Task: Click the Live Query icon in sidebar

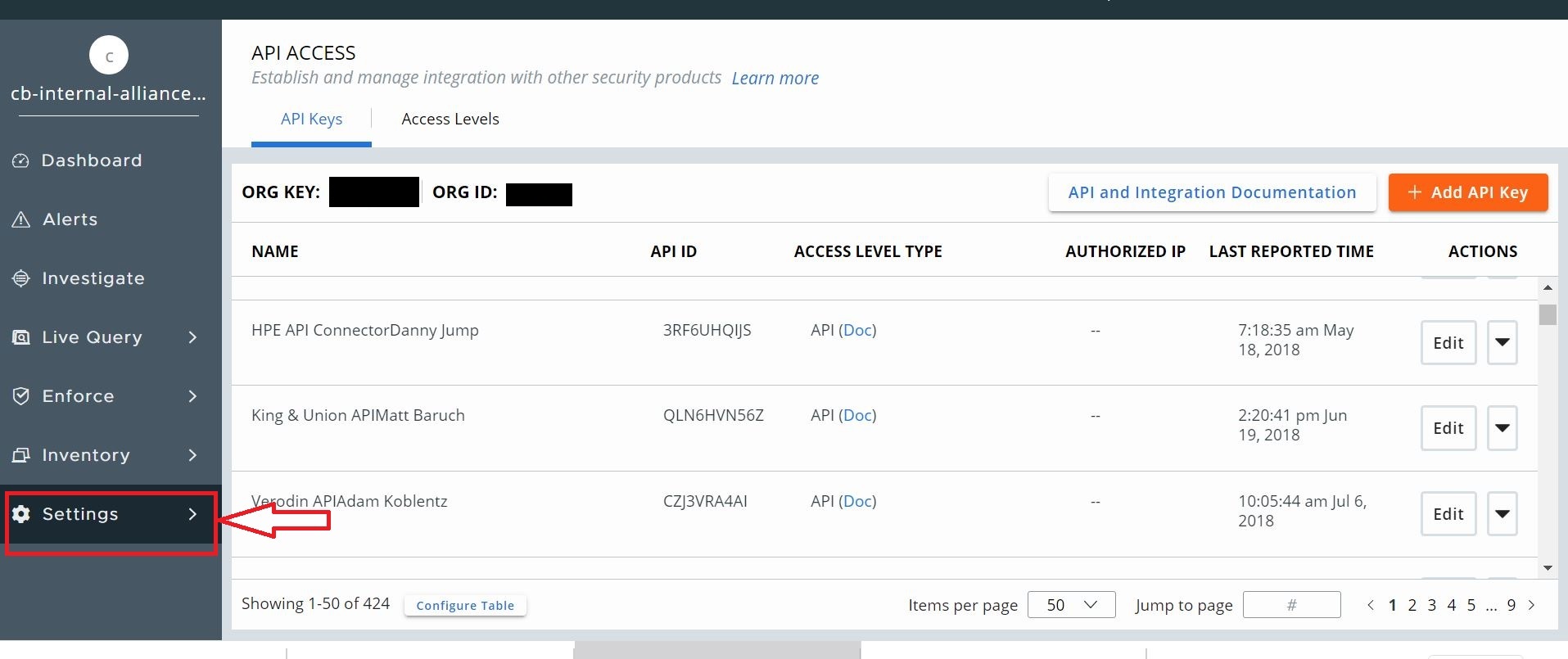Action: [x=21, y=338]
